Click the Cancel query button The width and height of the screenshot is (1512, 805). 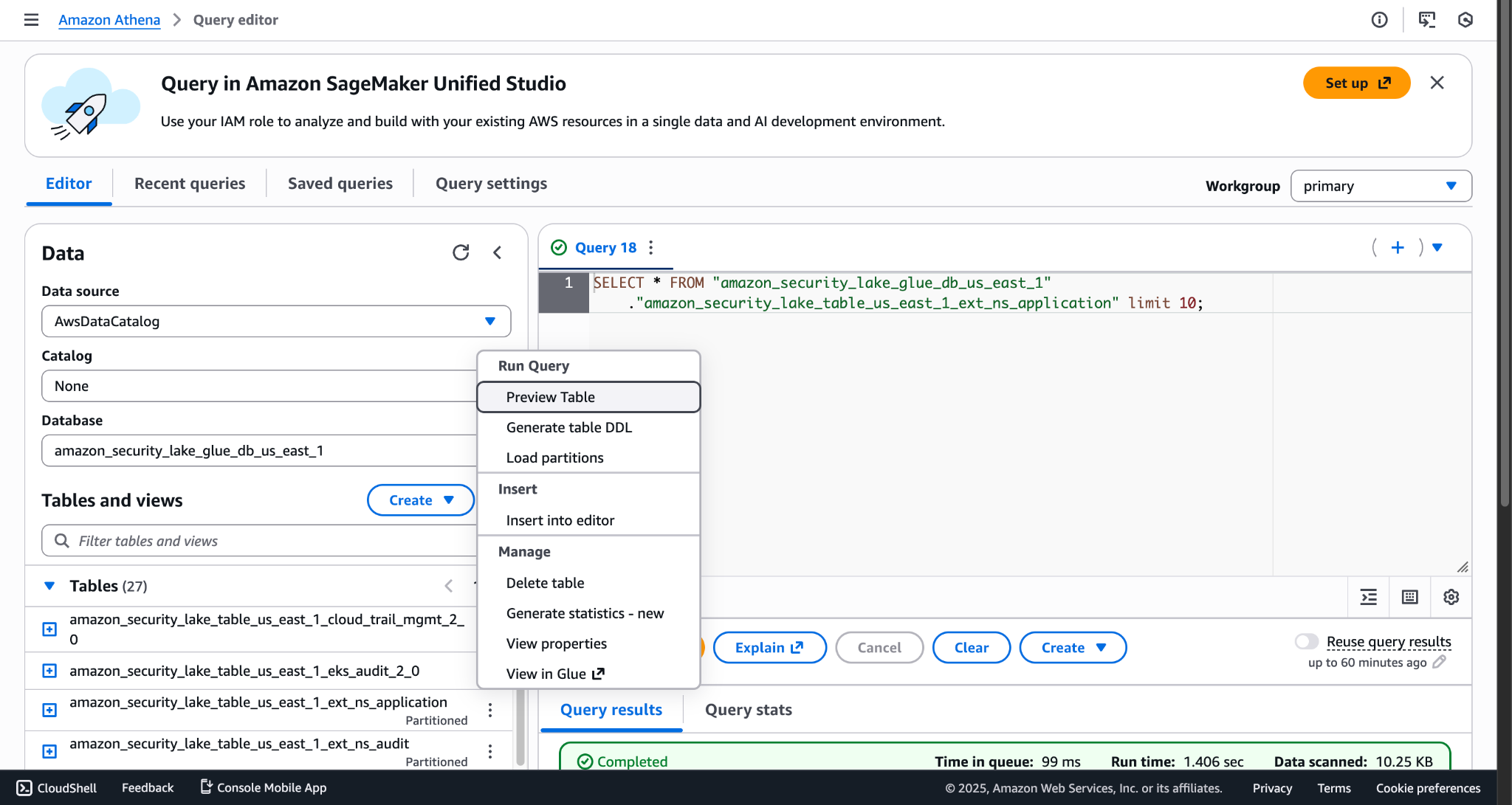879,648
